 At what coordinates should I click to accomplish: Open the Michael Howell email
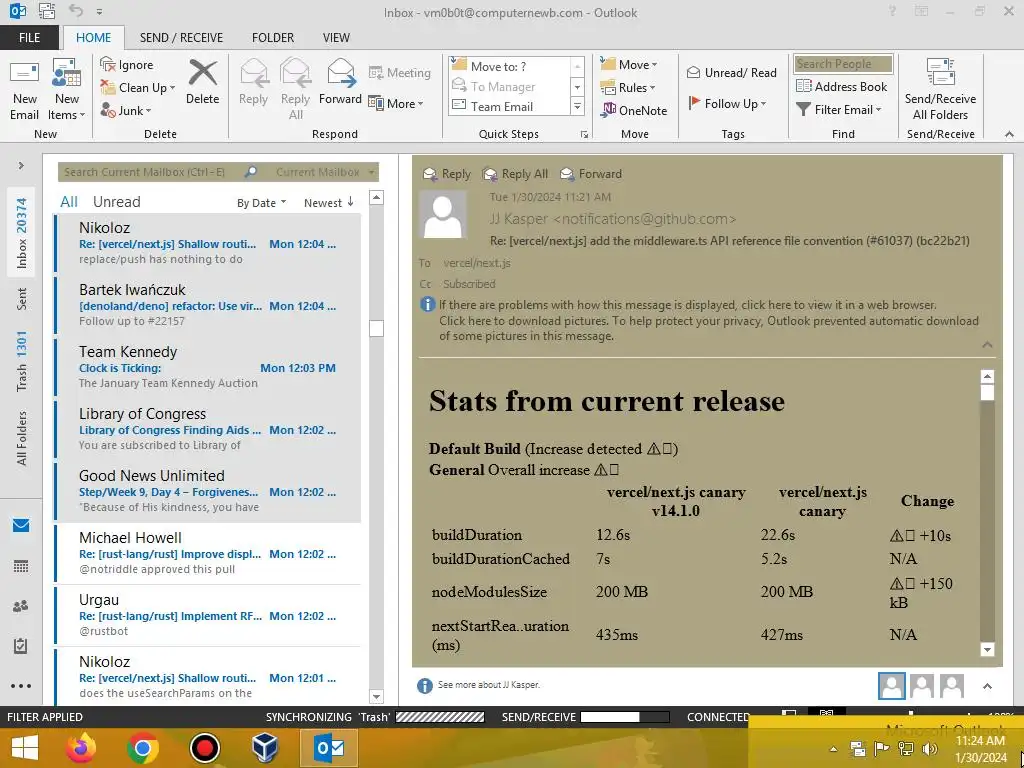pyautogui.click(x=207, y=553)
